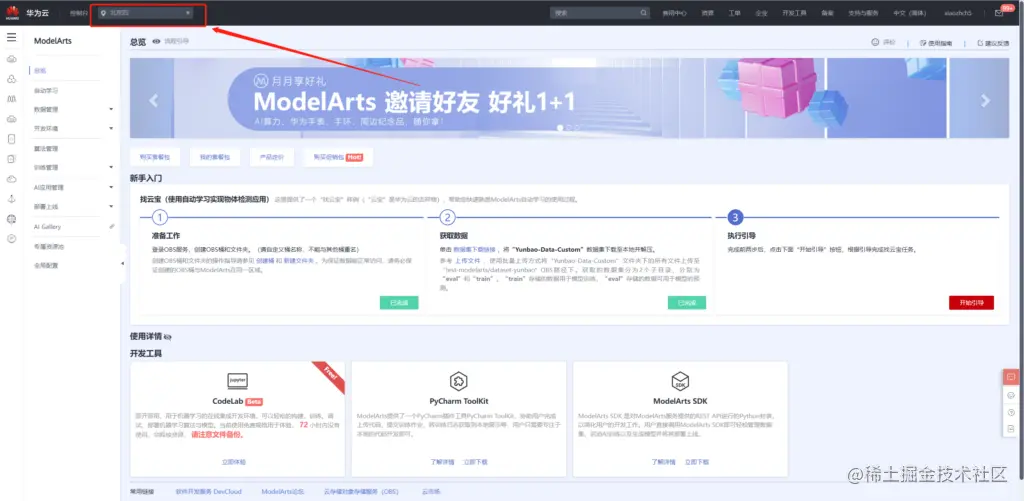Click the question mark floating icon on right edge
1024x501 pixels.
click(1011, 412)
